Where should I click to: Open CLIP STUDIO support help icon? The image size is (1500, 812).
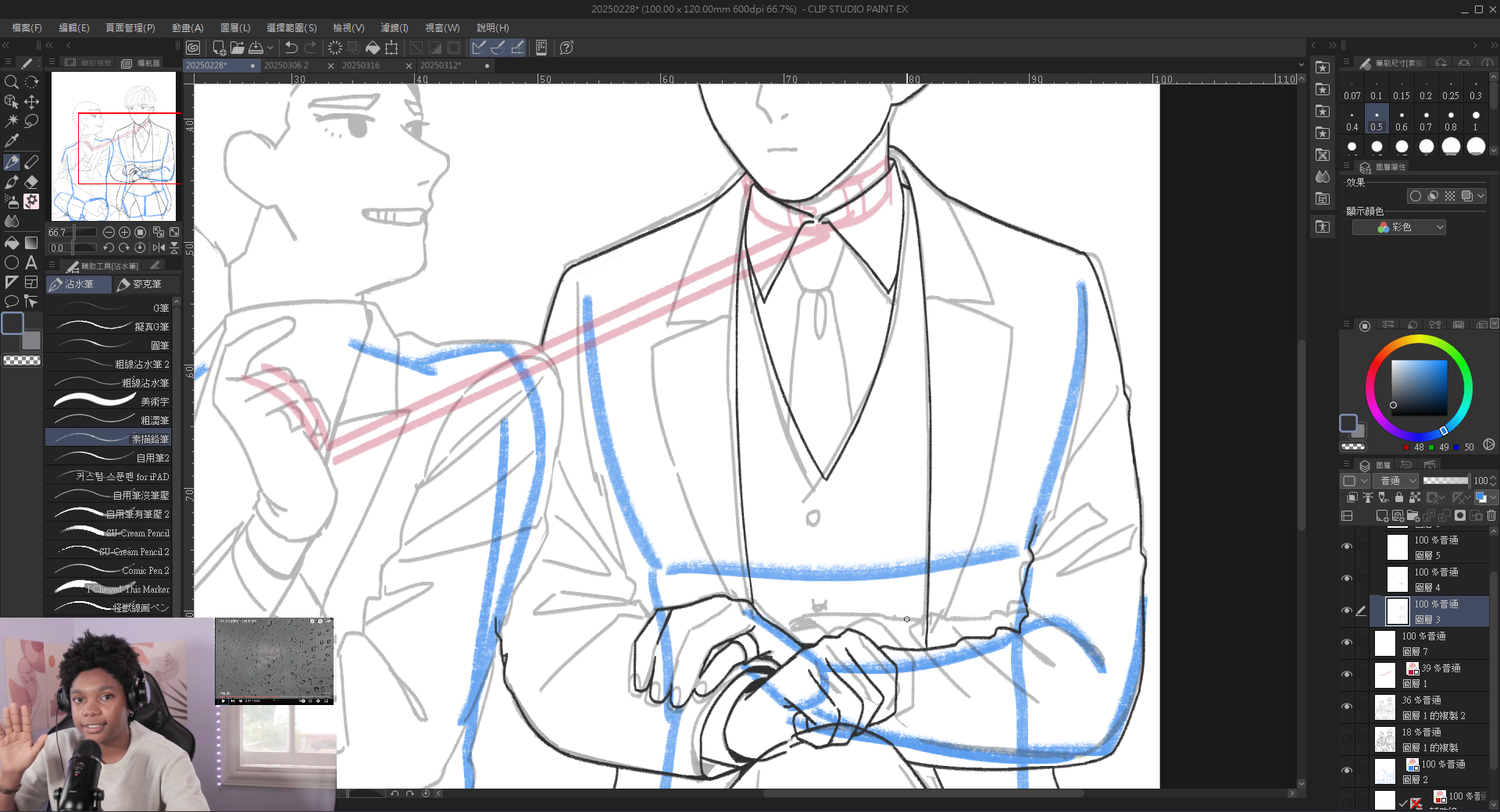(567, 48)
